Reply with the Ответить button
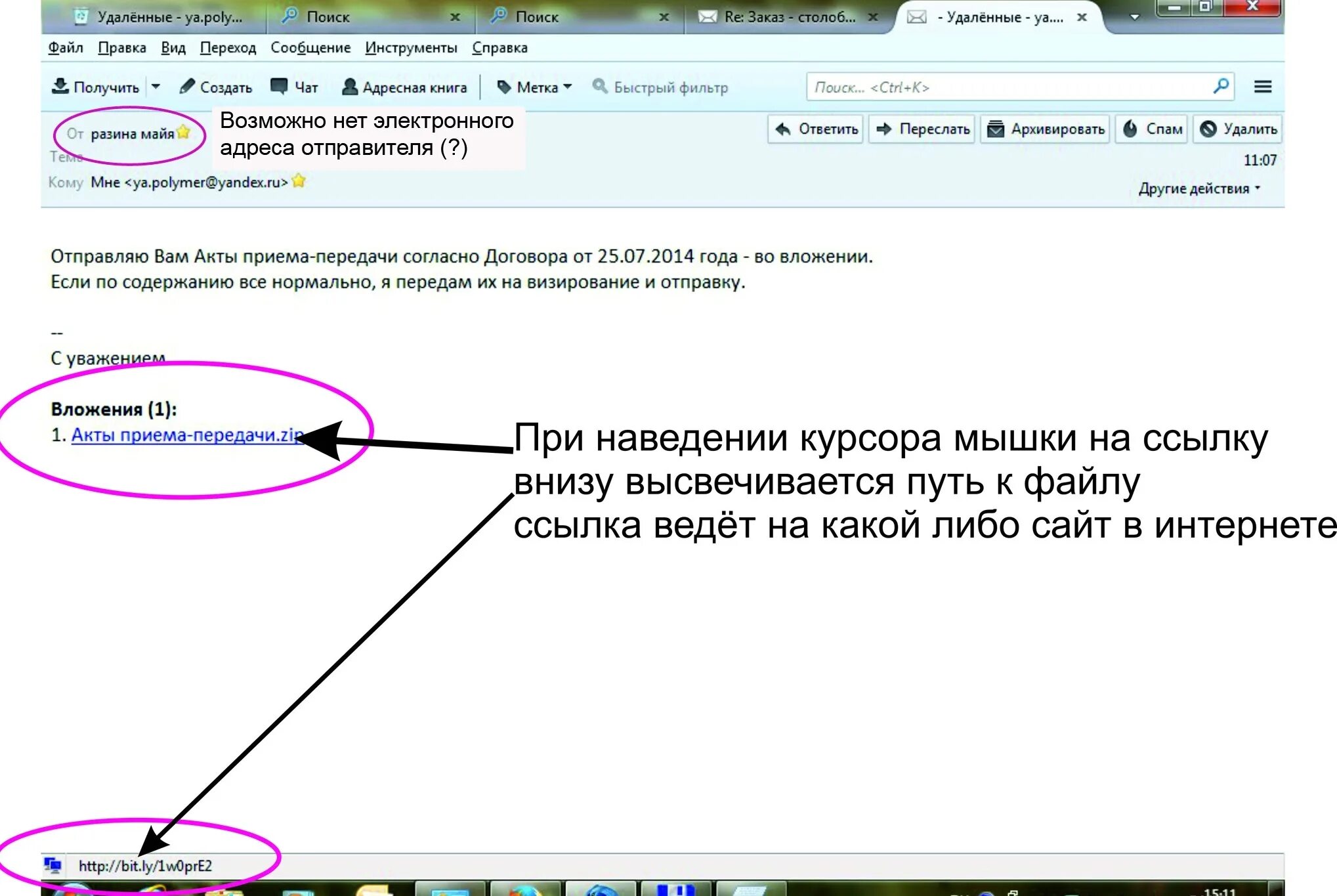 (816, 129)
